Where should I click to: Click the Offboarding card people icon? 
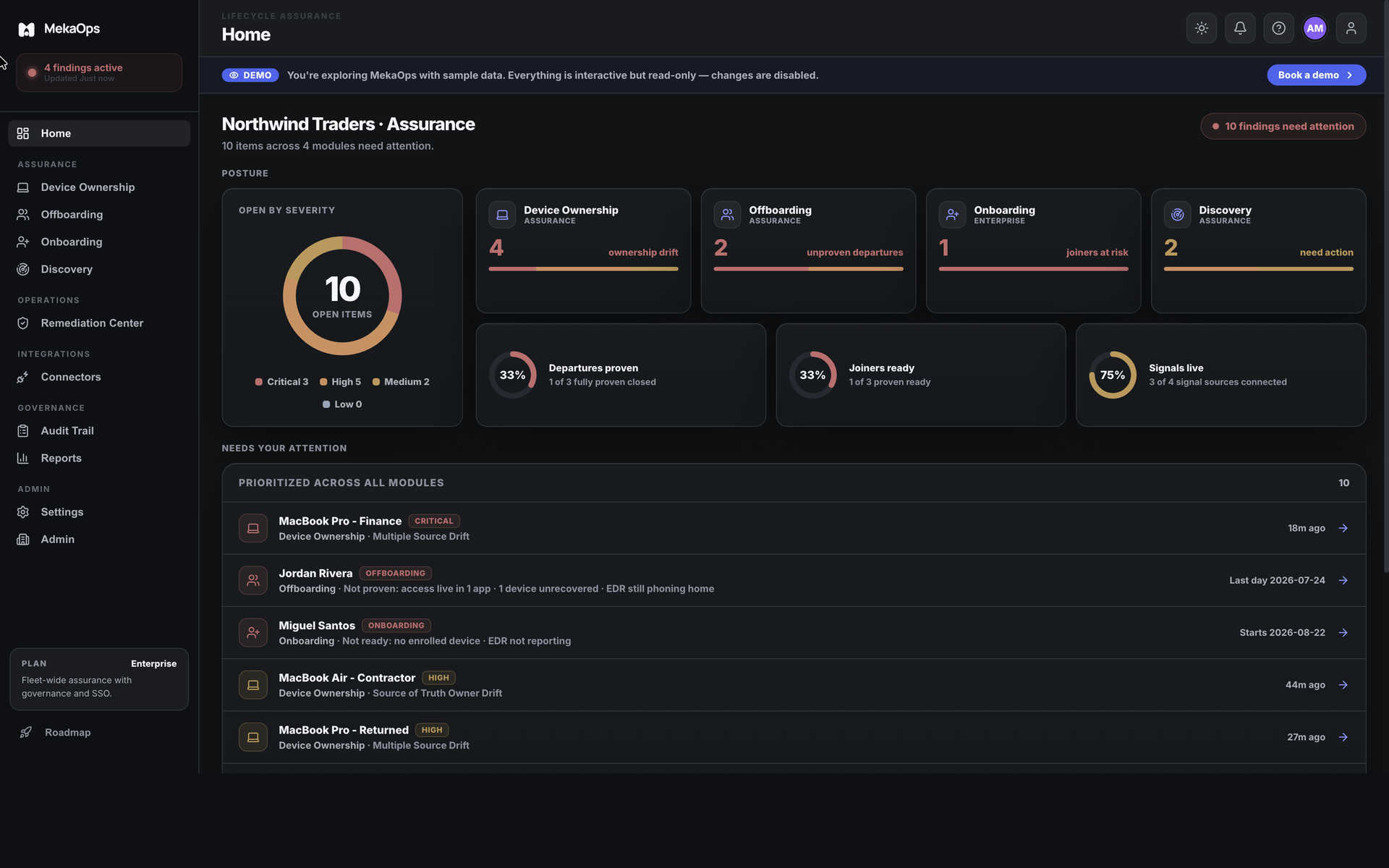(x=727, y=215)
